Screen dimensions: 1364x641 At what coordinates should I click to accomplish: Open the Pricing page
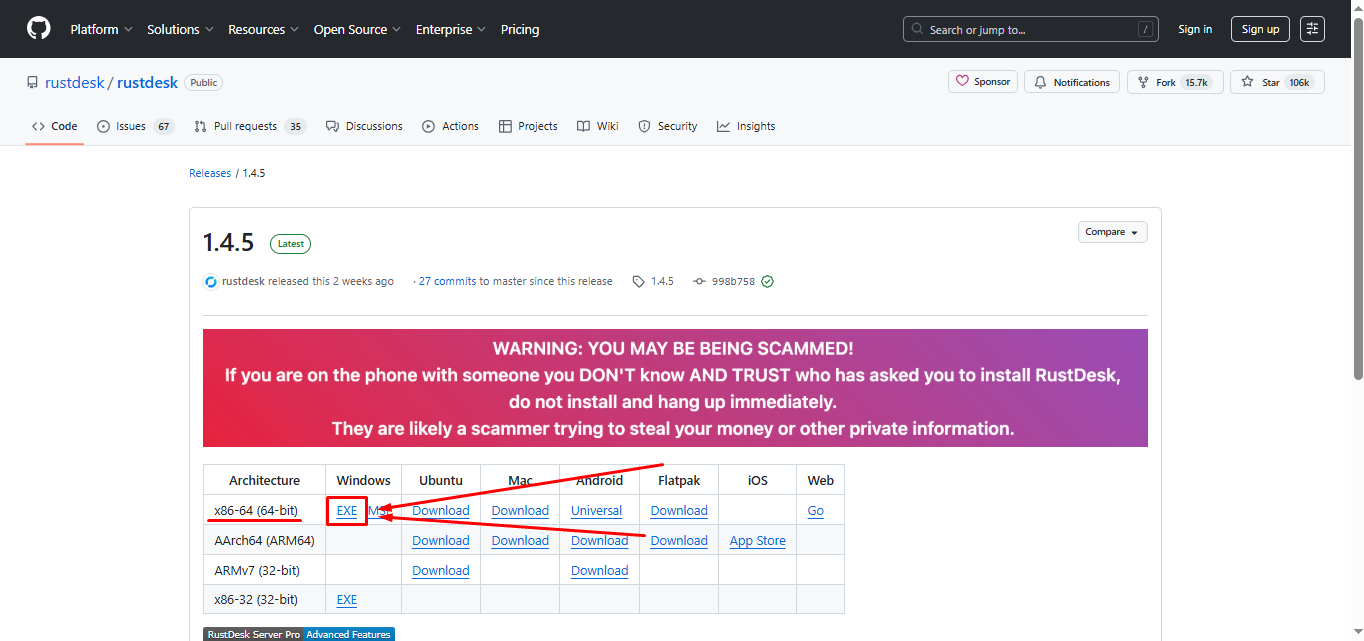click(520, 29)
